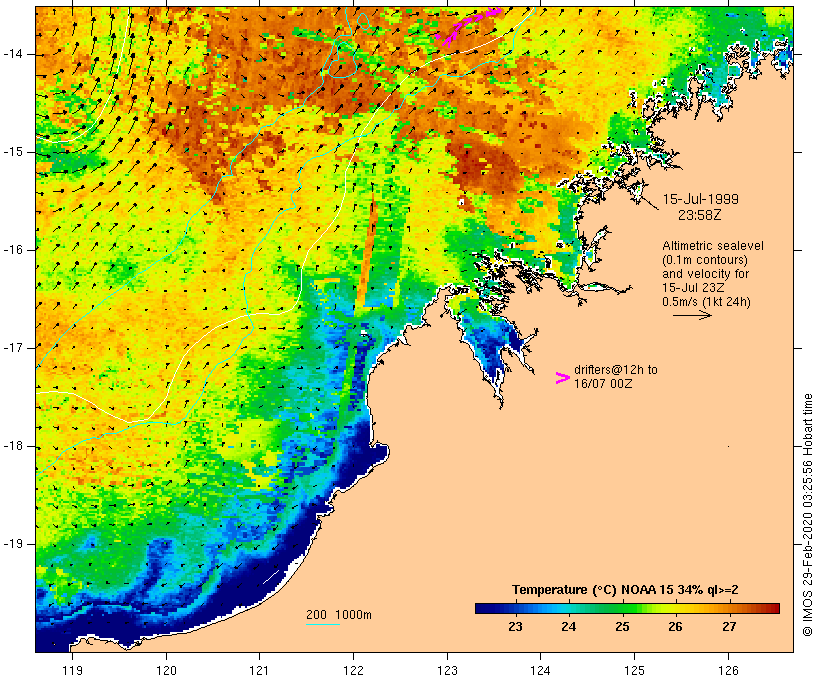
Task: Click the green section of colorbar near 25
Action: (x=623, y=608)
